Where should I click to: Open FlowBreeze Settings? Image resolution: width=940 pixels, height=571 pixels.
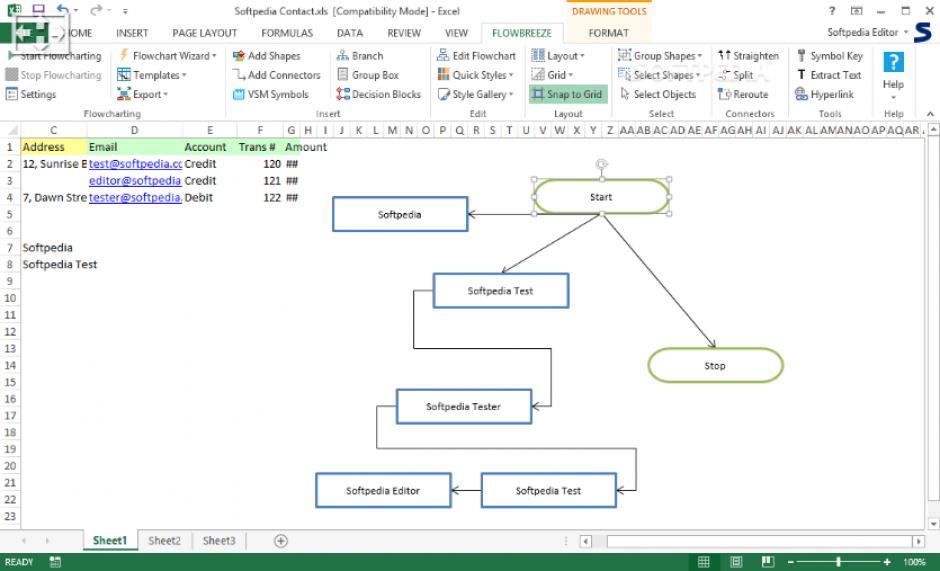click(31, 94)
